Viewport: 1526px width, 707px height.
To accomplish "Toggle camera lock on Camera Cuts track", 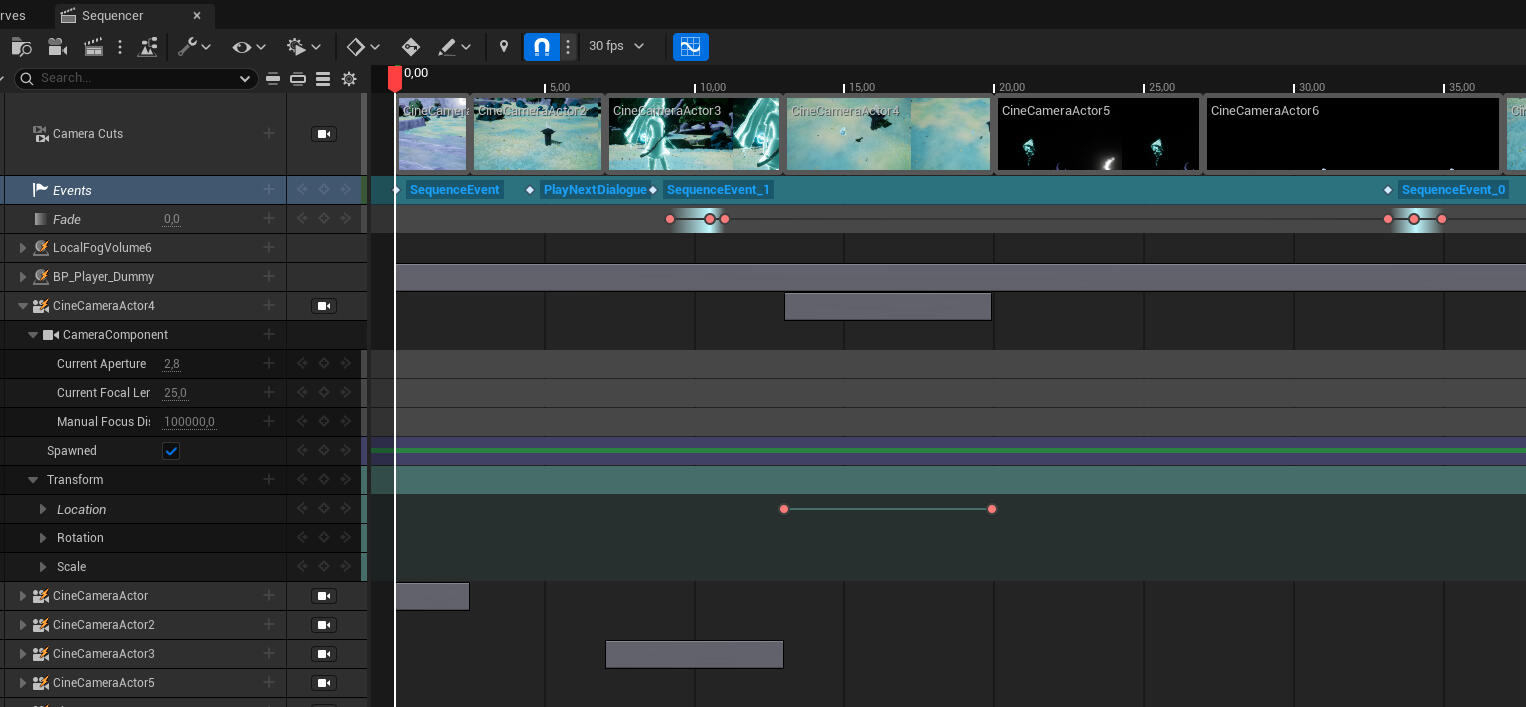I will pyautogui.click(x=323, y=134).
